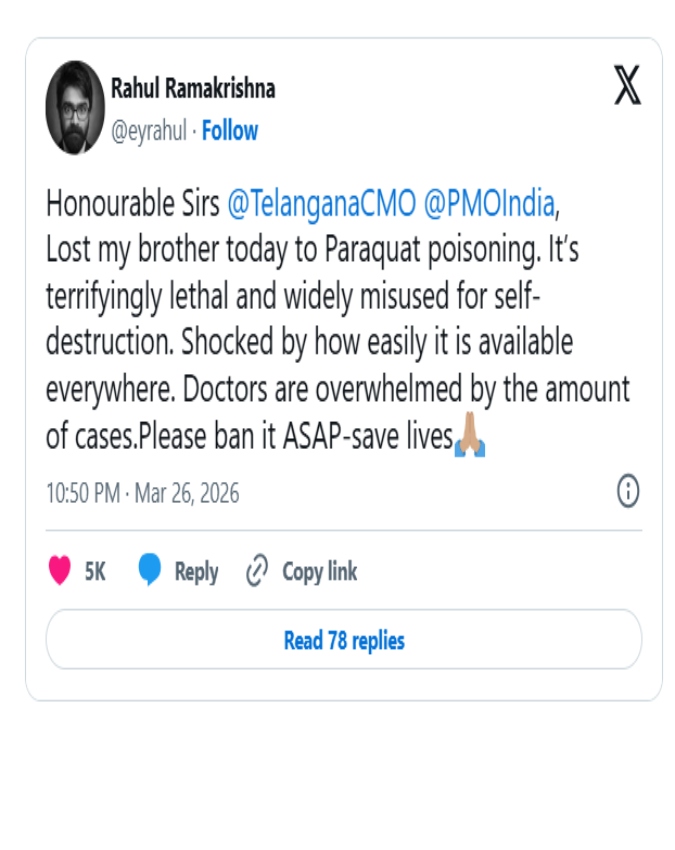Viewport: 675px width, 850px height.
Task: Open Rahul Ramakrishna's profile picture
Action: point(75,107)
